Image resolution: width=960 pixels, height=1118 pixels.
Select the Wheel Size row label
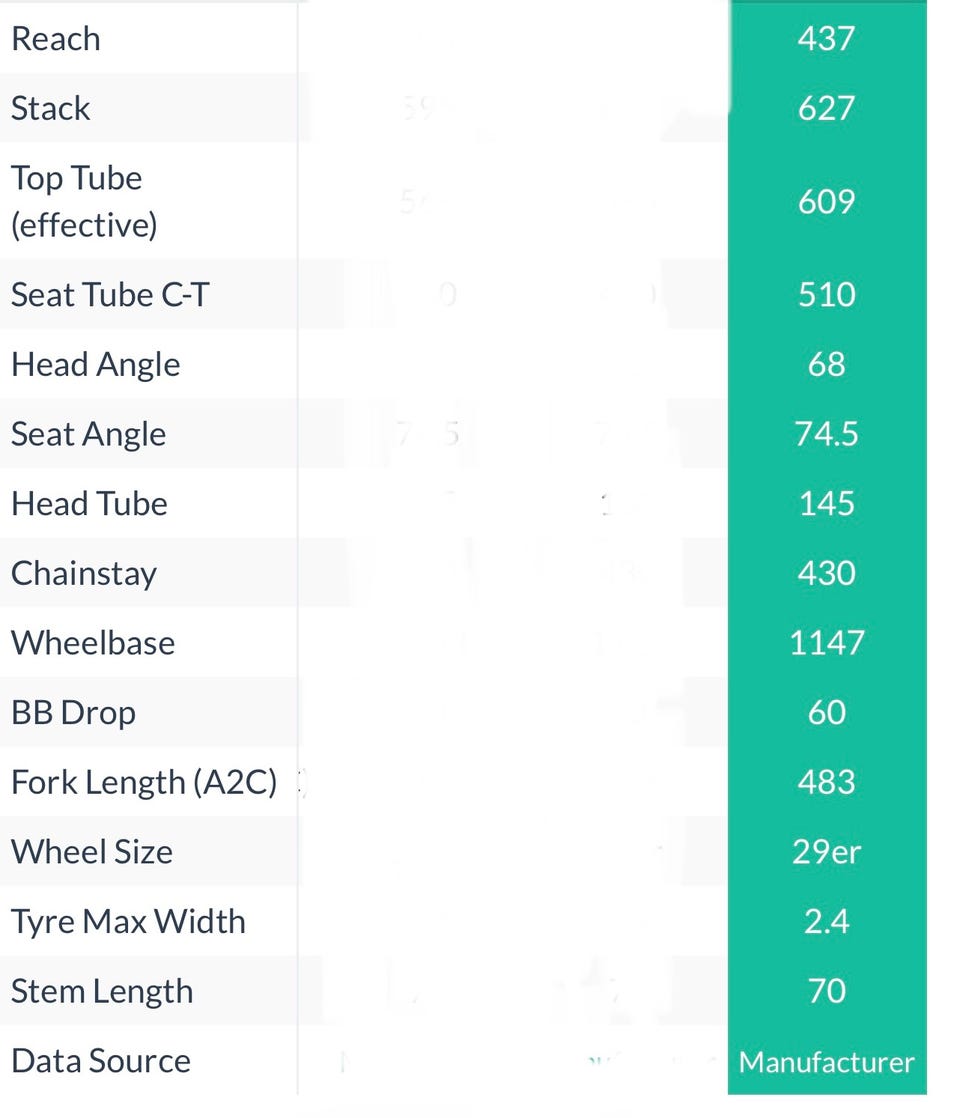click(x=92, y=852)
